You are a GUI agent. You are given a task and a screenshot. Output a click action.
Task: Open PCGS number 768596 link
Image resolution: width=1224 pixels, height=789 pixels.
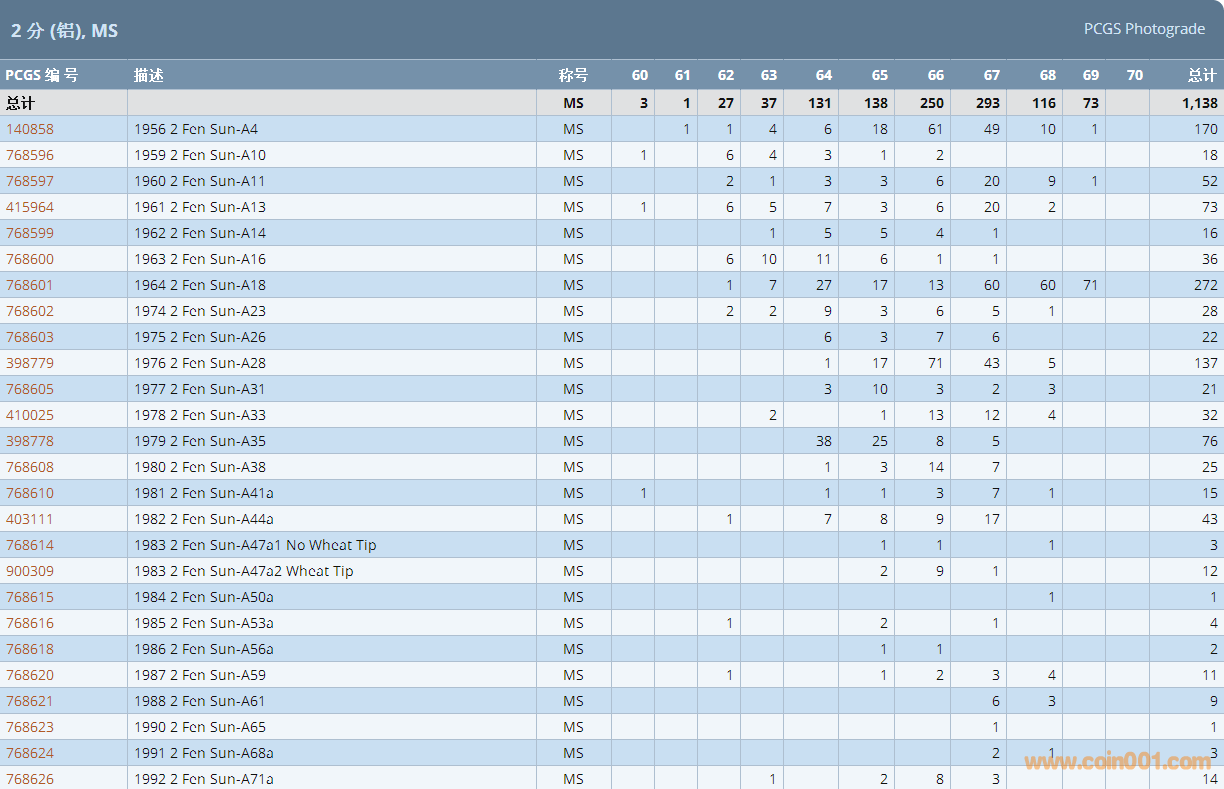click(x=30, y=155)
